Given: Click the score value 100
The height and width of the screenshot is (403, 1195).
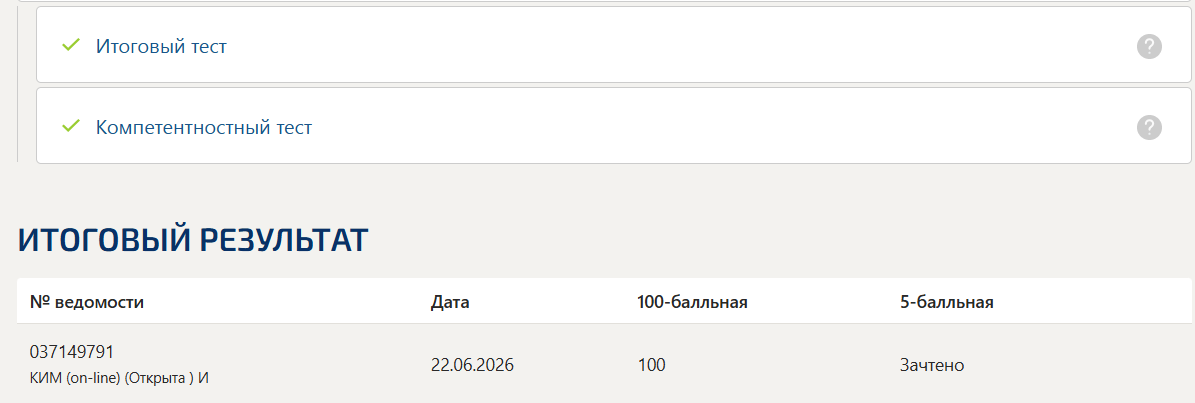Looking at the screenshot, I should point(651,365).
